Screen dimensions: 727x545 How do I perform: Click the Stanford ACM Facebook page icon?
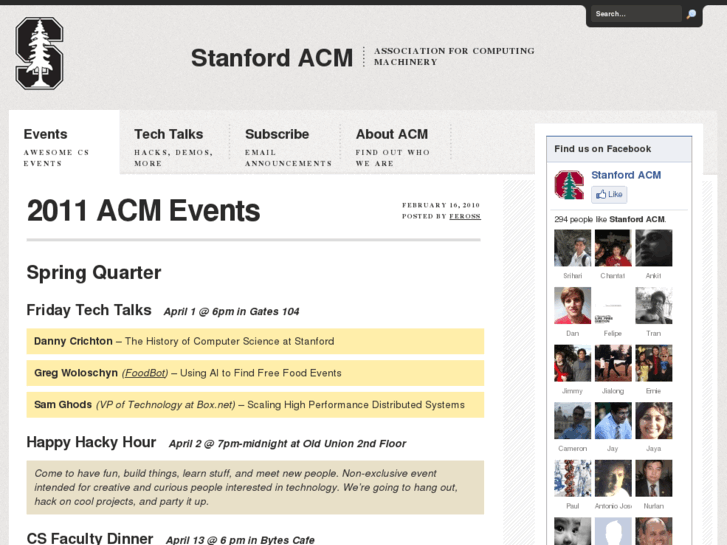click(x=569, y=185)
